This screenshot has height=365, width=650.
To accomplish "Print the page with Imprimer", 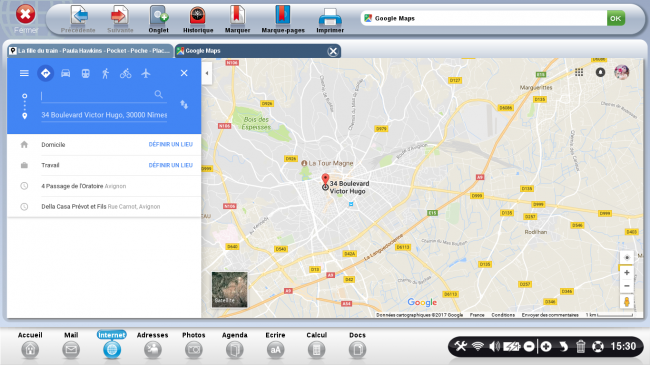I will pyautogui.click(x=330, y=19).
